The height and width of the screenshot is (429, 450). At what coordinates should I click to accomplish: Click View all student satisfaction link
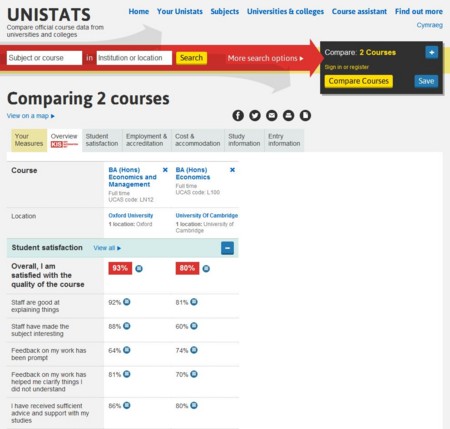107,248
